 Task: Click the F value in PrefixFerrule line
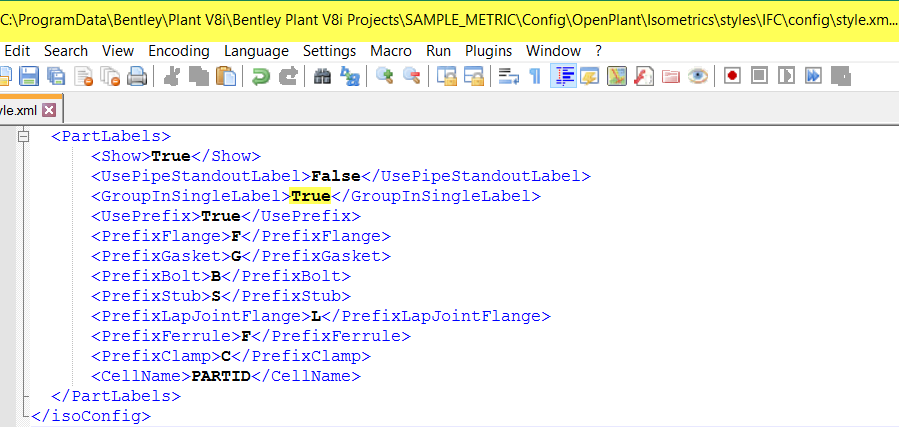click(x=246, y=336)
